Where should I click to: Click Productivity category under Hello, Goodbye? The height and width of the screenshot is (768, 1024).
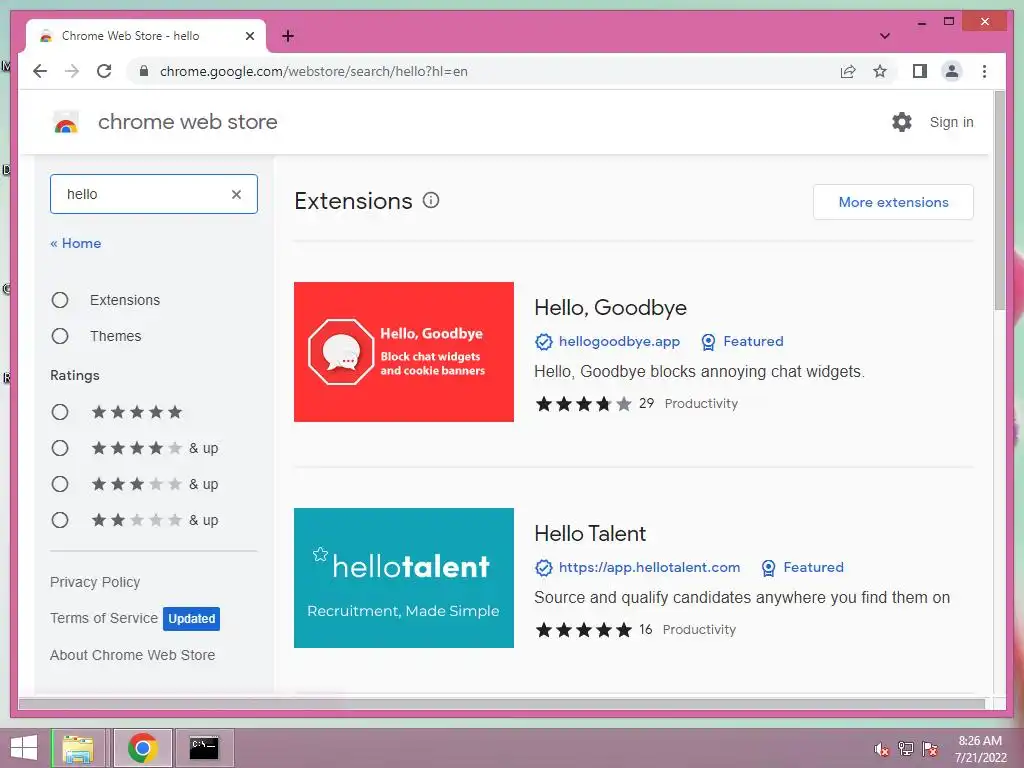click(x=701, y=404)
